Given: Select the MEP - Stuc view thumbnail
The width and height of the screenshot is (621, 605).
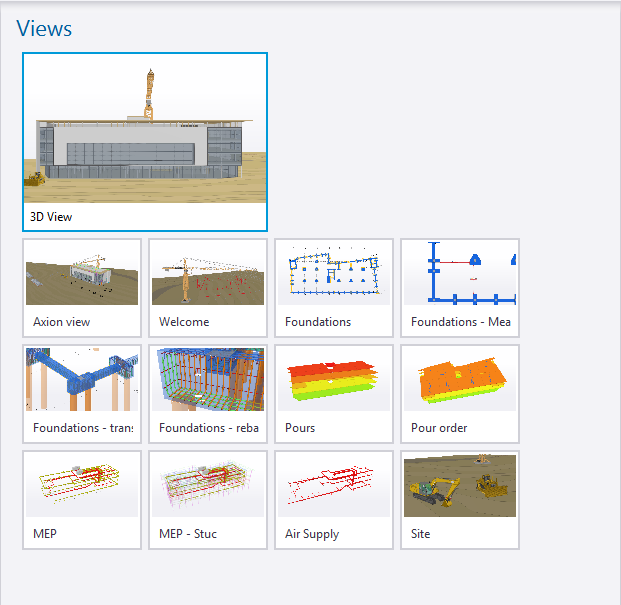Looking at the screenshot, I should [x=208, y=500].
